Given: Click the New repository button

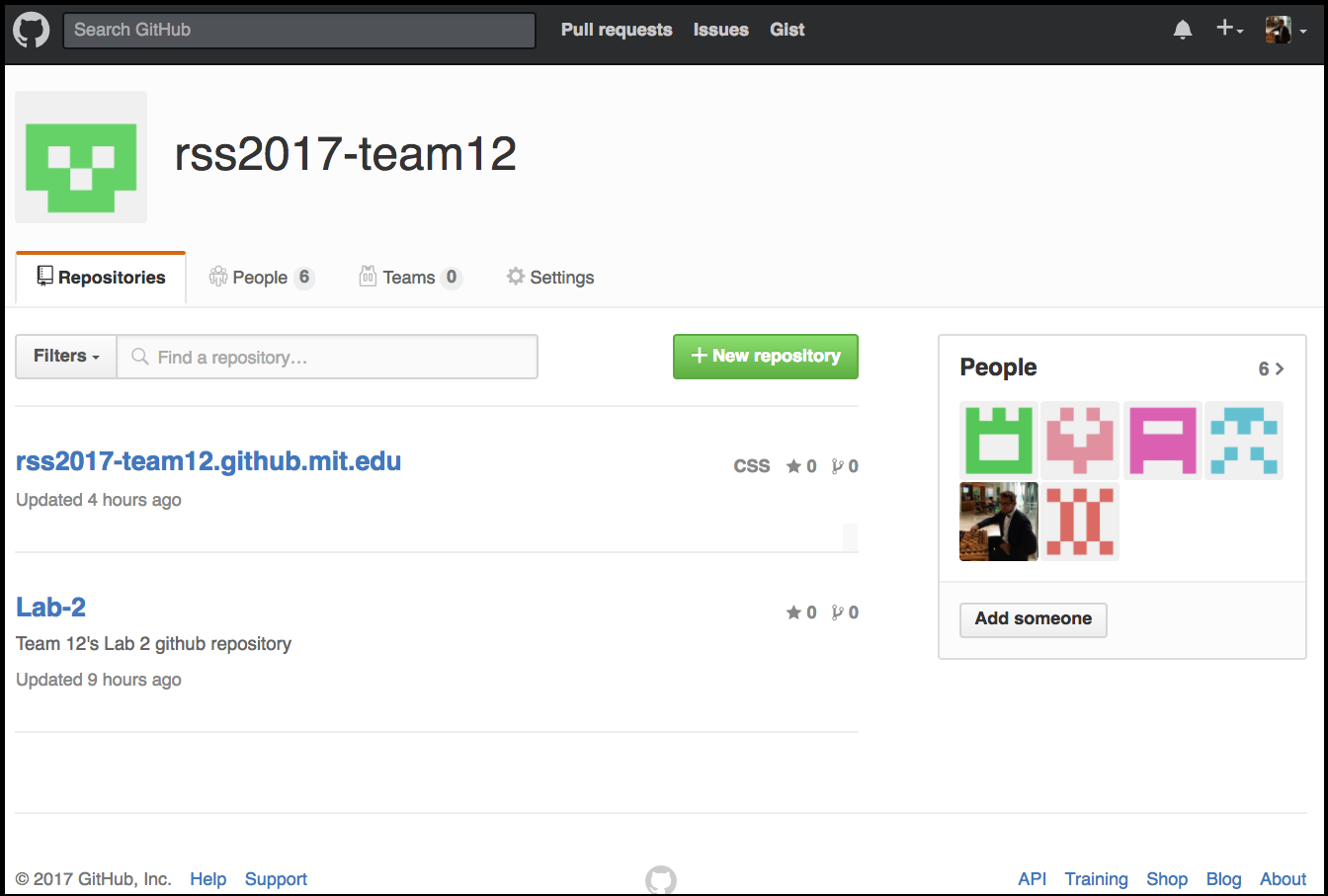Looking at the screenshot, I should (x=766, y=357).
